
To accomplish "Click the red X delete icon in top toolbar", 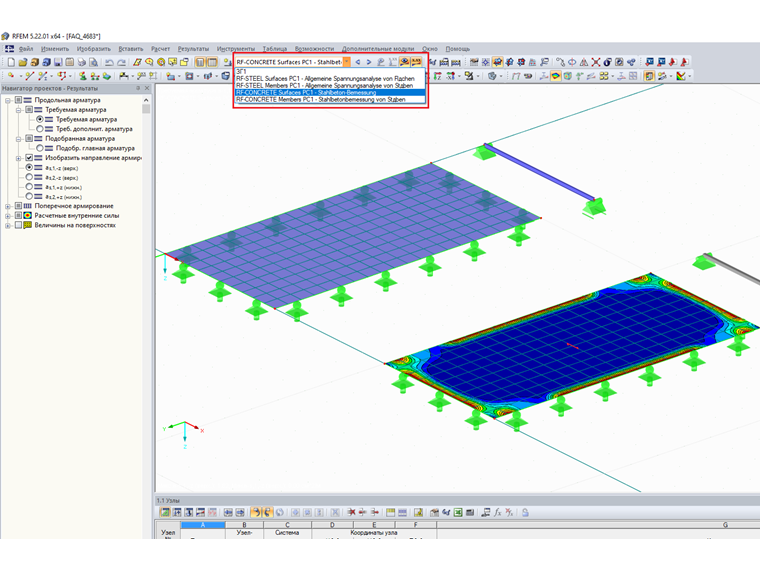I will tap(596, 62).
